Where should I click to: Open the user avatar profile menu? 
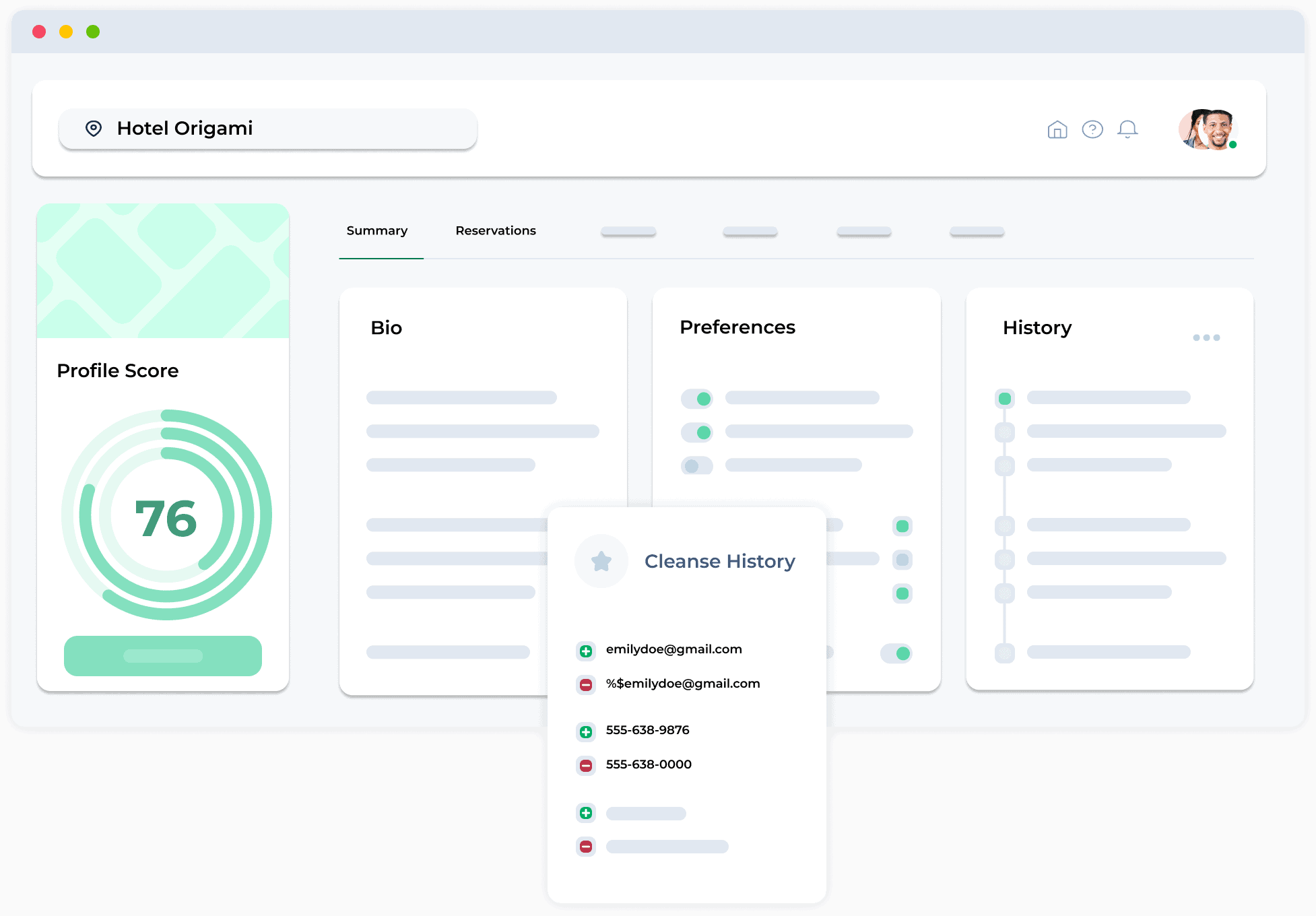1208,129
